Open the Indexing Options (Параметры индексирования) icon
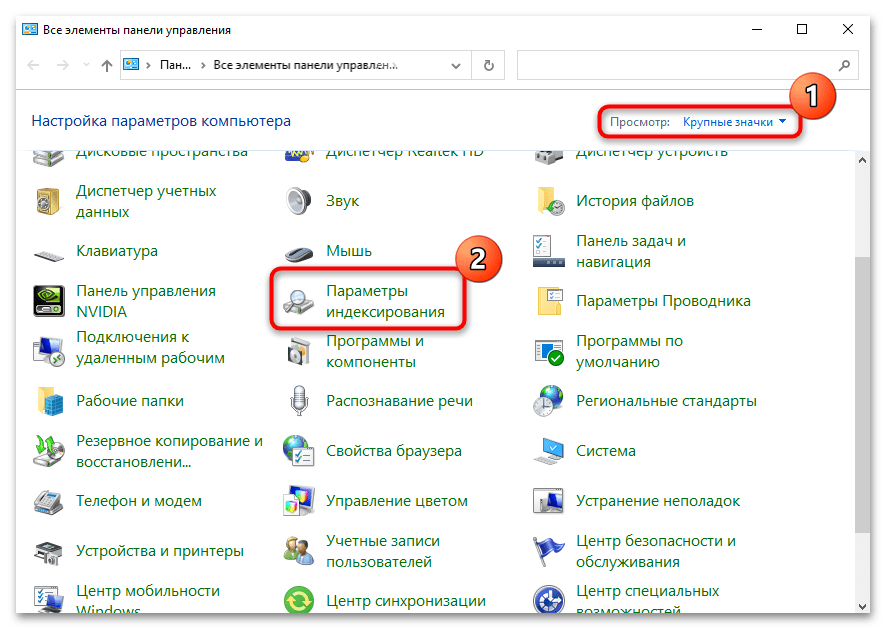 (x=300, y=301)
